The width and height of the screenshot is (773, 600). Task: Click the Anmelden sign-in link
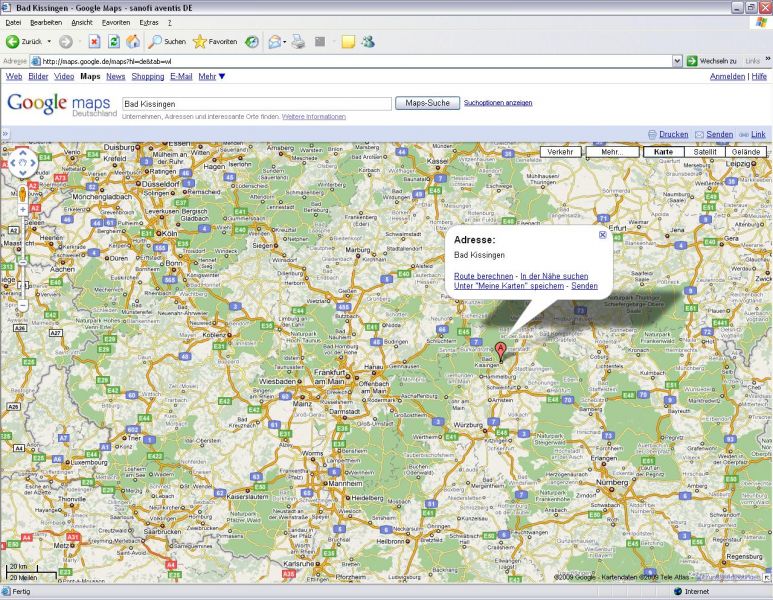(x=727, y=76)
